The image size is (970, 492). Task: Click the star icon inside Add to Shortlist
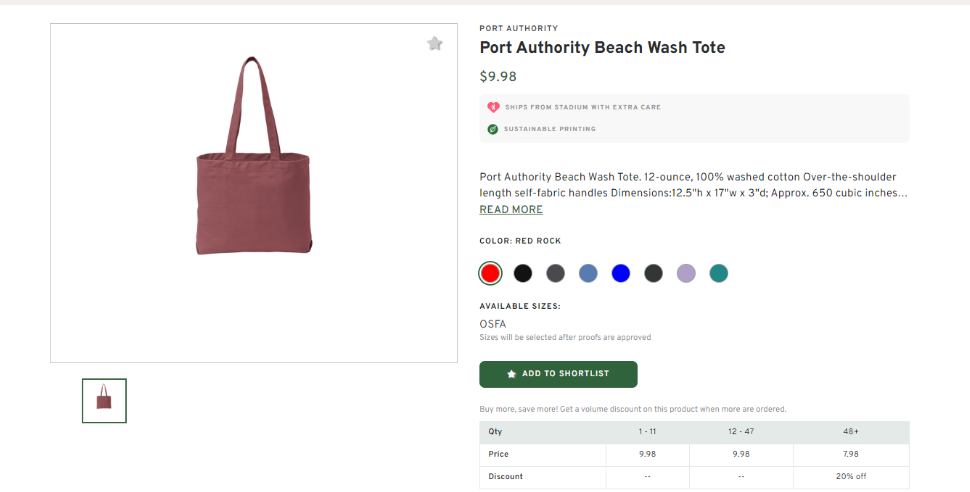511,374
